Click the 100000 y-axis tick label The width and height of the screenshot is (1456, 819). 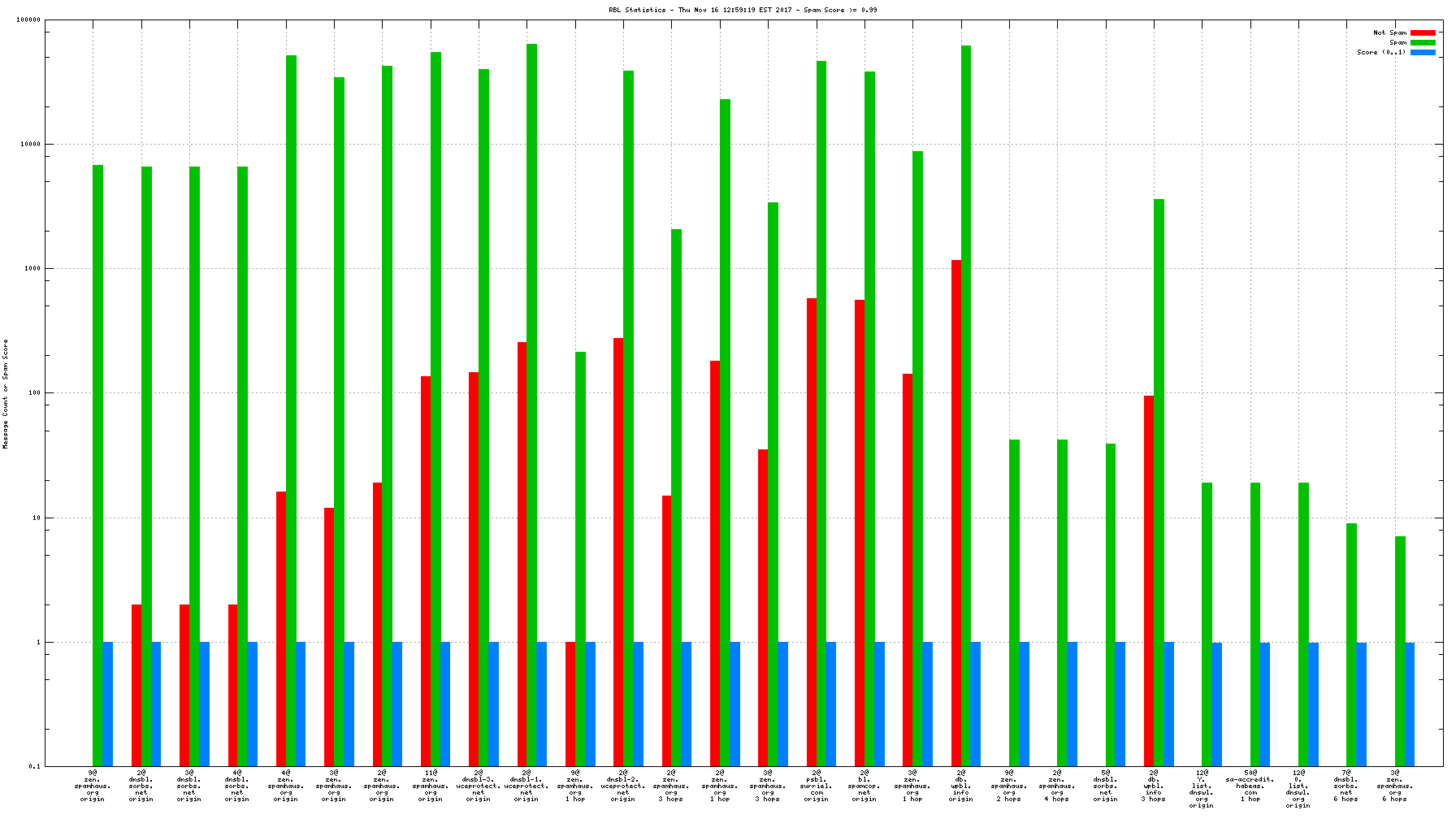point(28,20)
